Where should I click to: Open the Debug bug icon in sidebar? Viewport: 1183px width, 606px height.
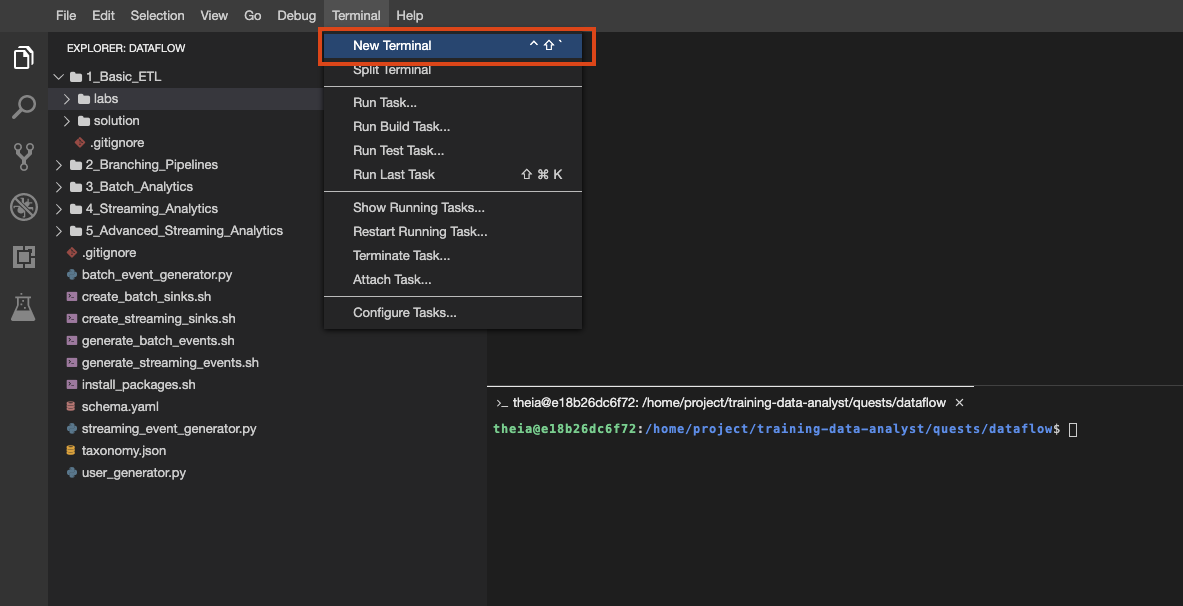coord(23,207)
